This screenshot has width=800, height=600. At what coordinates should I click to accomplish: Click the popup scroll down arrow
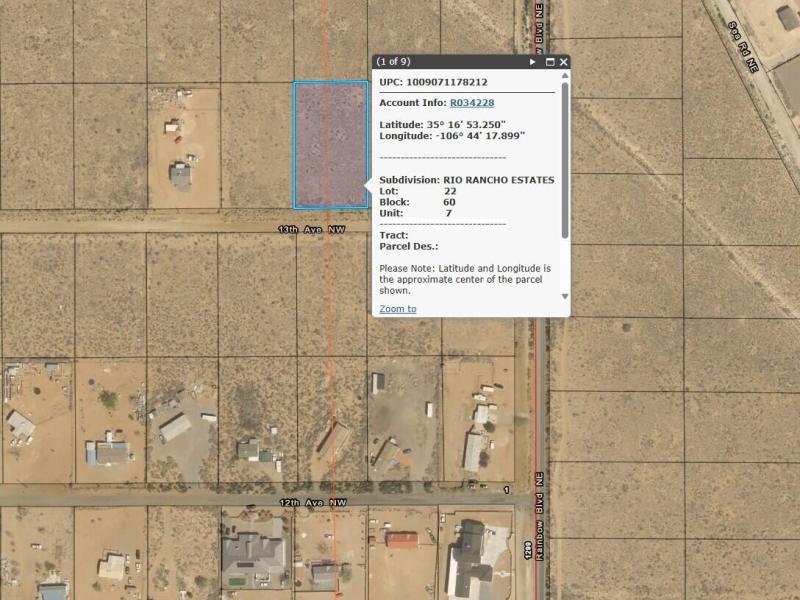click(564, 296)
